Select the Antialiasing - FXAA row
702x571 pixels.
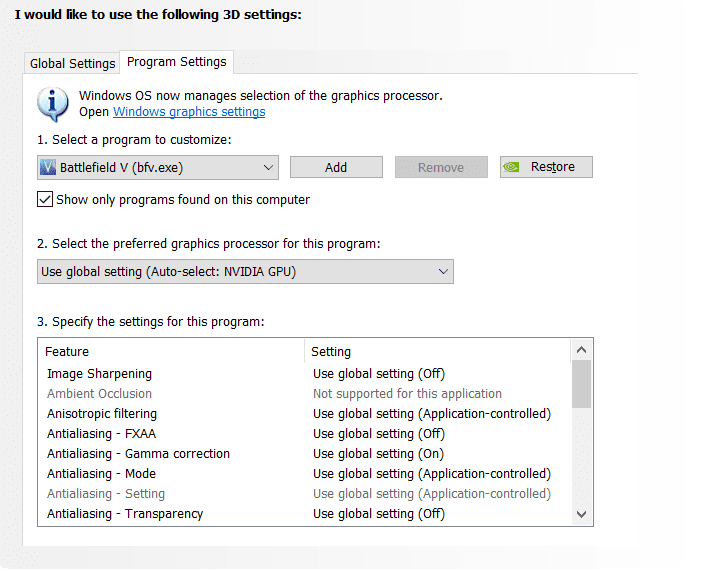coord(304,434)
